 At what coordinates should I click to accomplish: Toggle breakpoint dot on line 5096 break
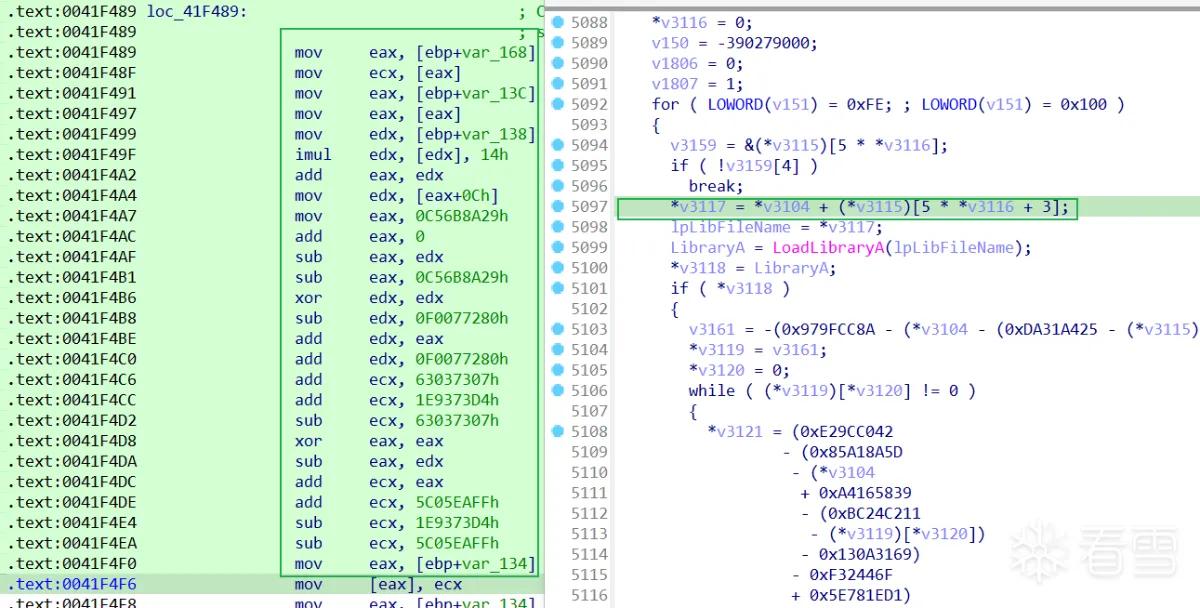(x=558, y=186)
